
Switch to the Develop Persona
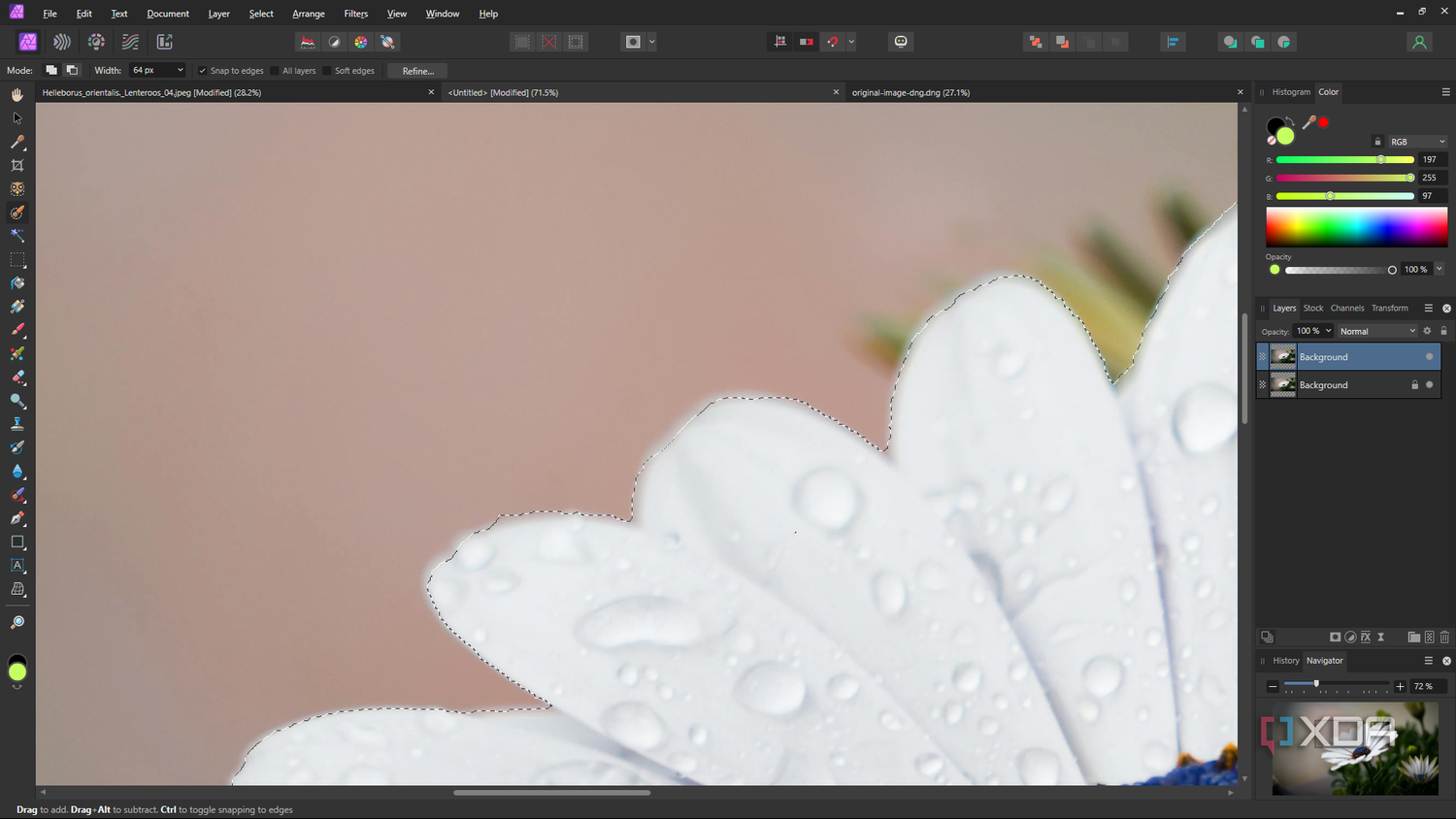[x=96, y=42]
